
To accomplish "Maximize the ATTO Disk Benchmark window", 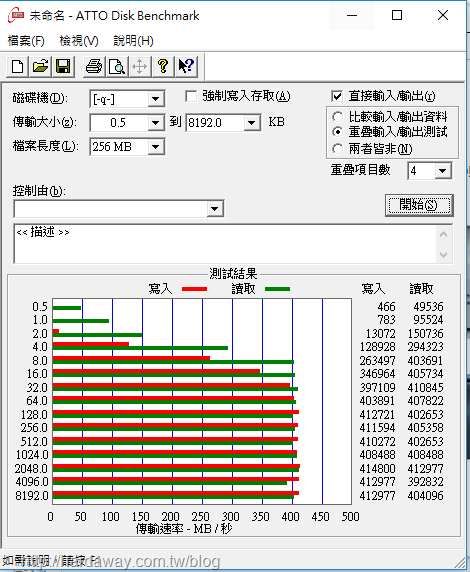I will click(397, 15).
